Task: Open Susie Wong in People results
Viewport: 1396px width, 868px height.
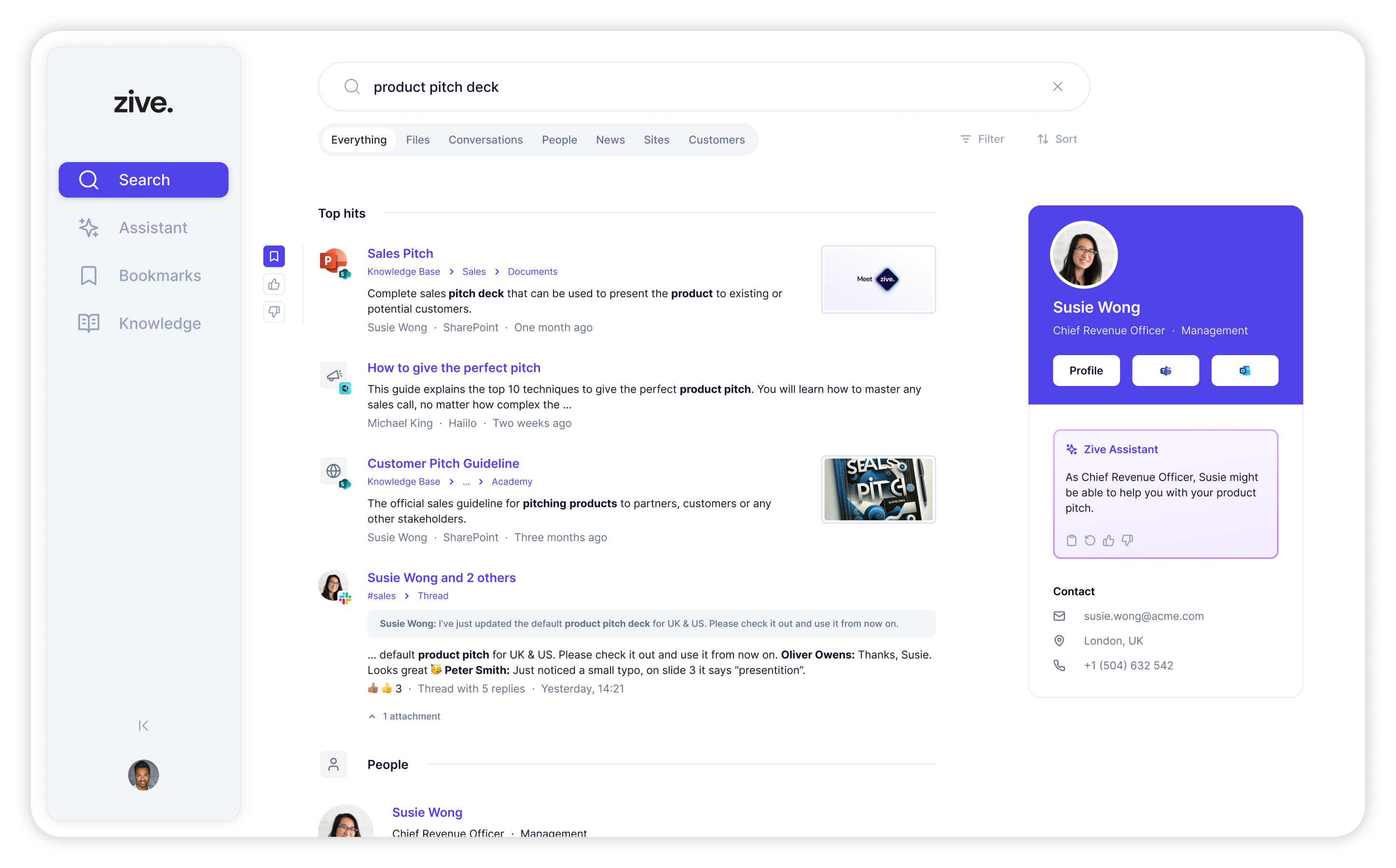Action: (x=427, y=813)
